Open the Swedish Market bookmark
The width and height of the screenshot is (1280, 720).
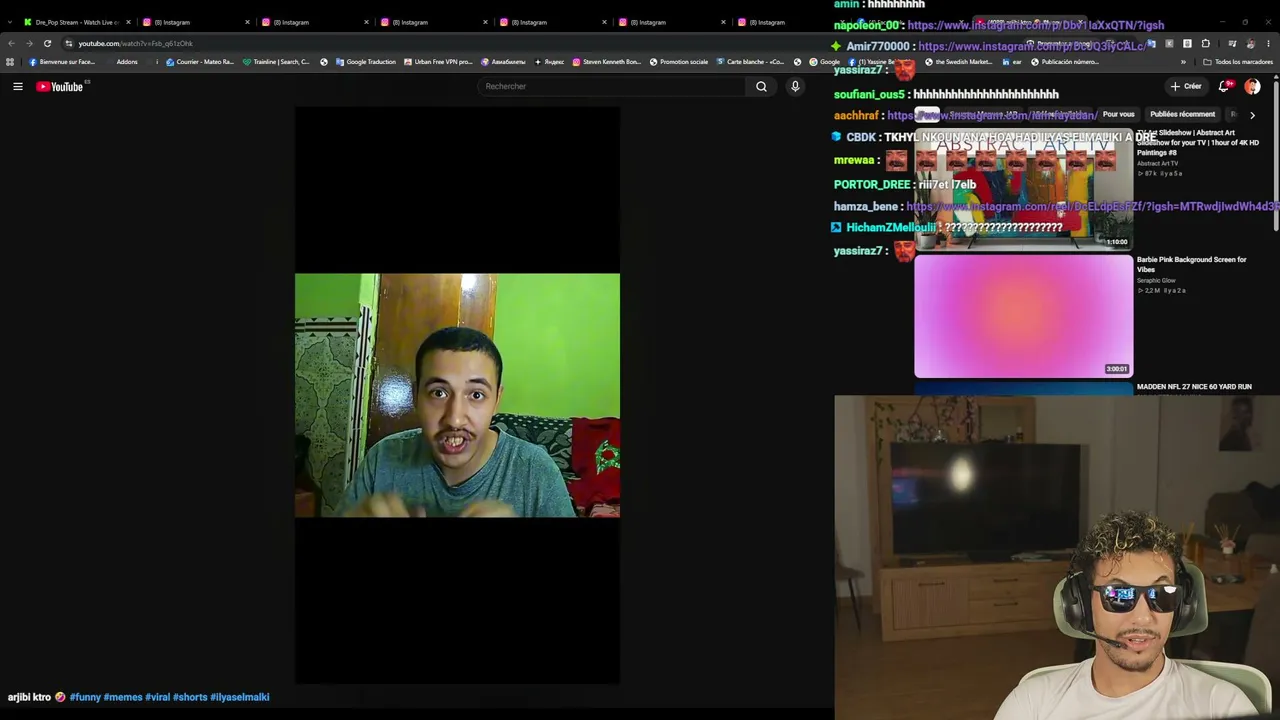tap(958, 62)
